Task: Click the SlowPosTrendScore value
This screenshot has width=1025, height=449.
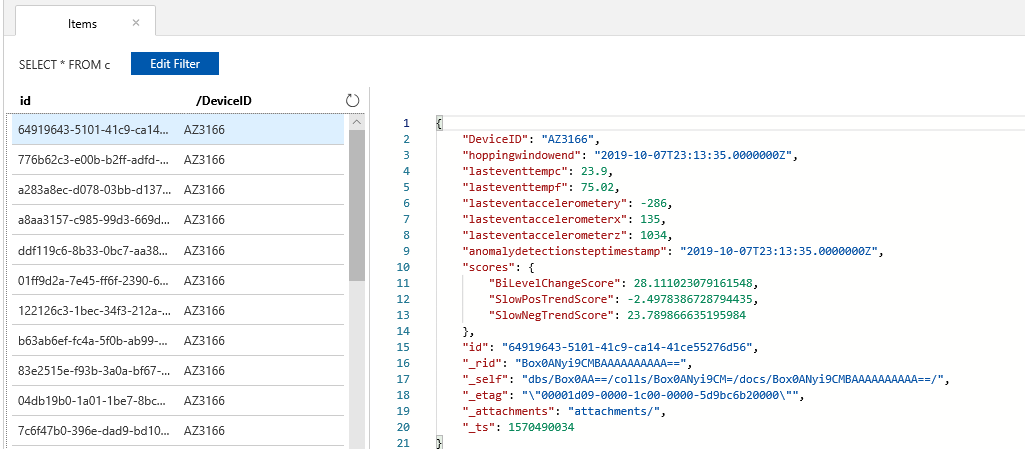Action: 689,299
